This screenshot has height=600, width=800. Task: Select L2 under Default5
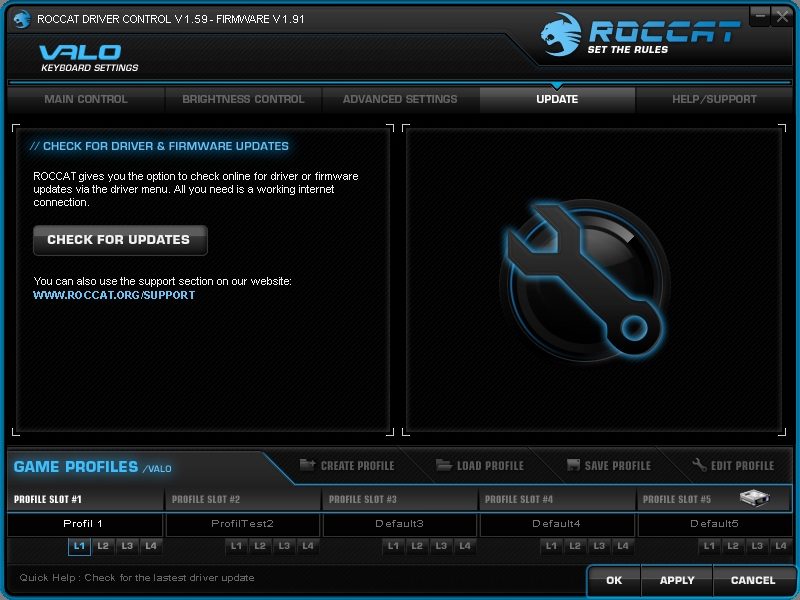click(733, 546)
